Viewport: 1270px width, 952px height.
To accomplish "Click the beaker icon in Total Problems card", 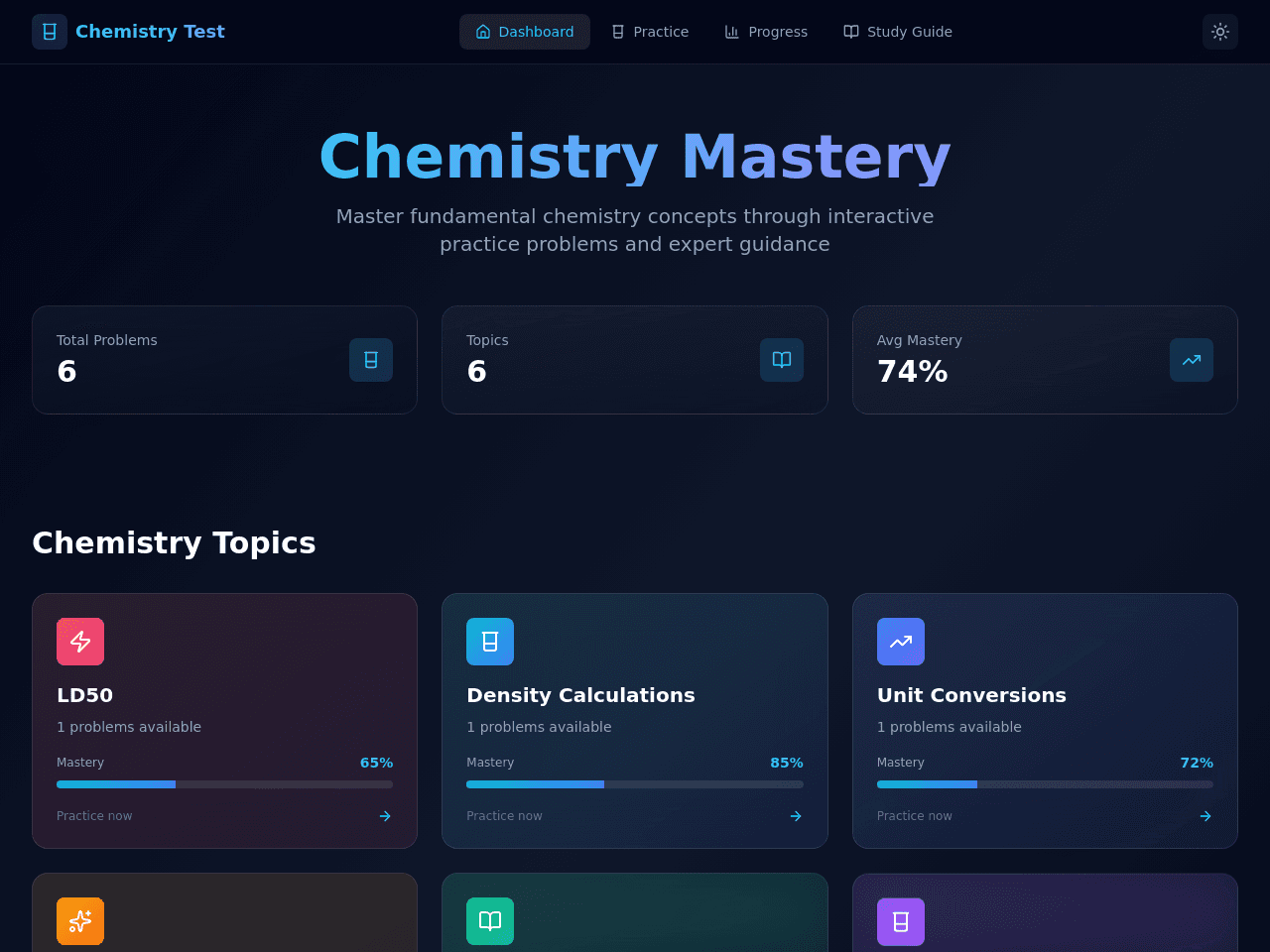I will pyautogui.click(x=371, y=360).
